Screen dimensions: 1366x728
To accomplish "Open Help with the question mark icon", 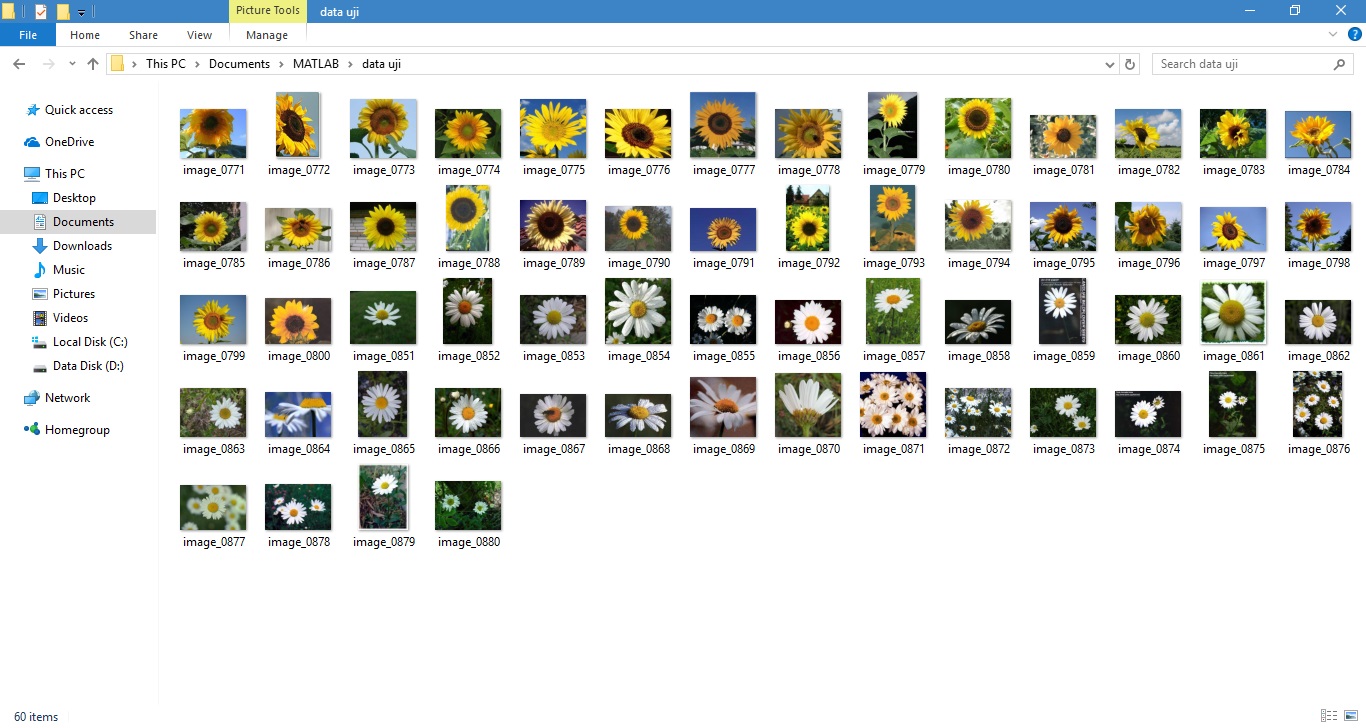I will [x=1355, y=34].
